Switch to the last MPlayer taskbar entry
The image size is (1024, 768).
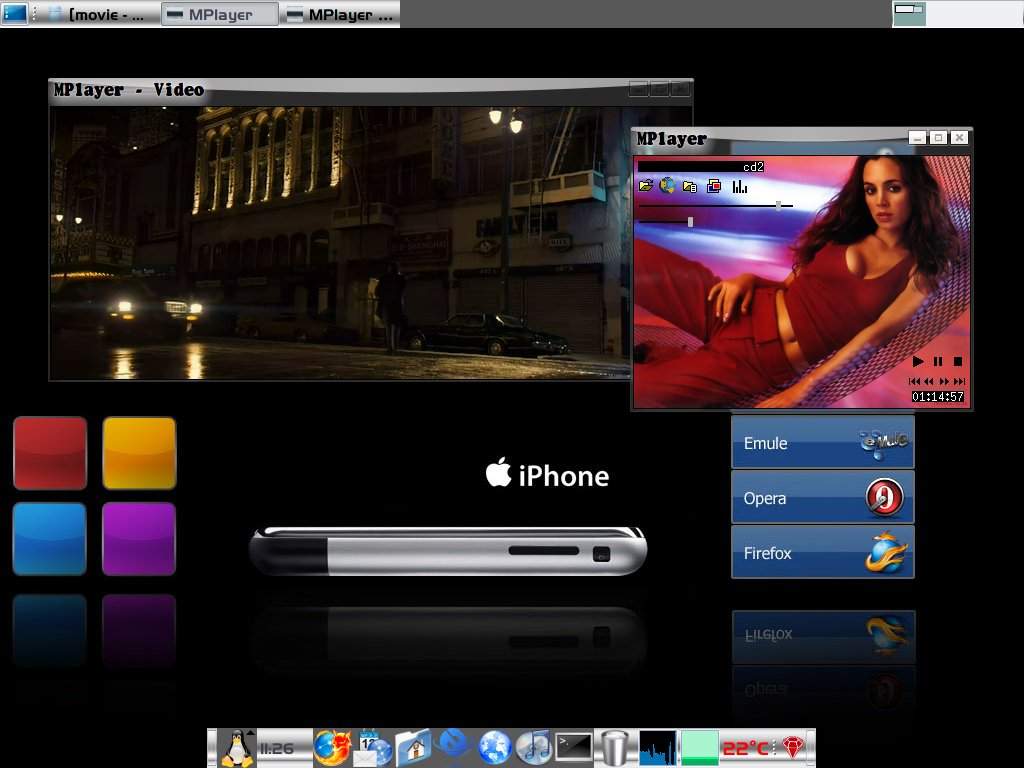(340, 14)
